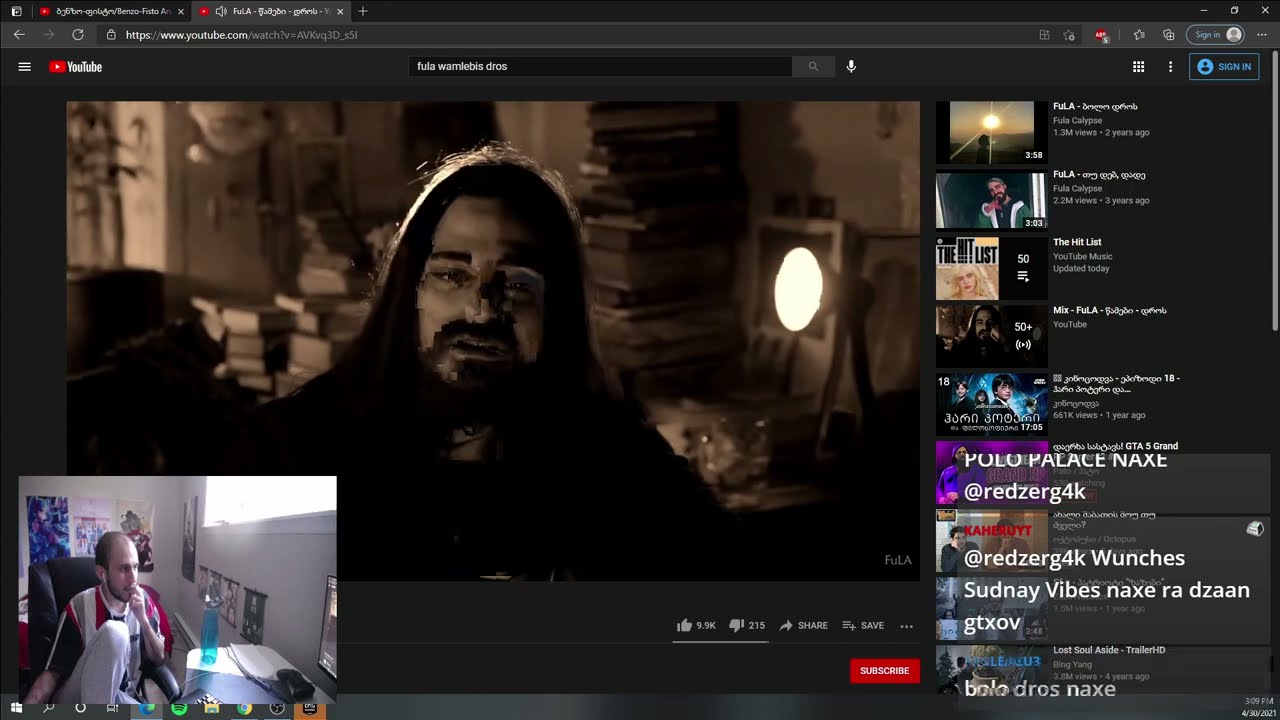This screenshot has width=1280, height=720.
Task: Open browser Collections icon
Action: (x=1167, y=35)
